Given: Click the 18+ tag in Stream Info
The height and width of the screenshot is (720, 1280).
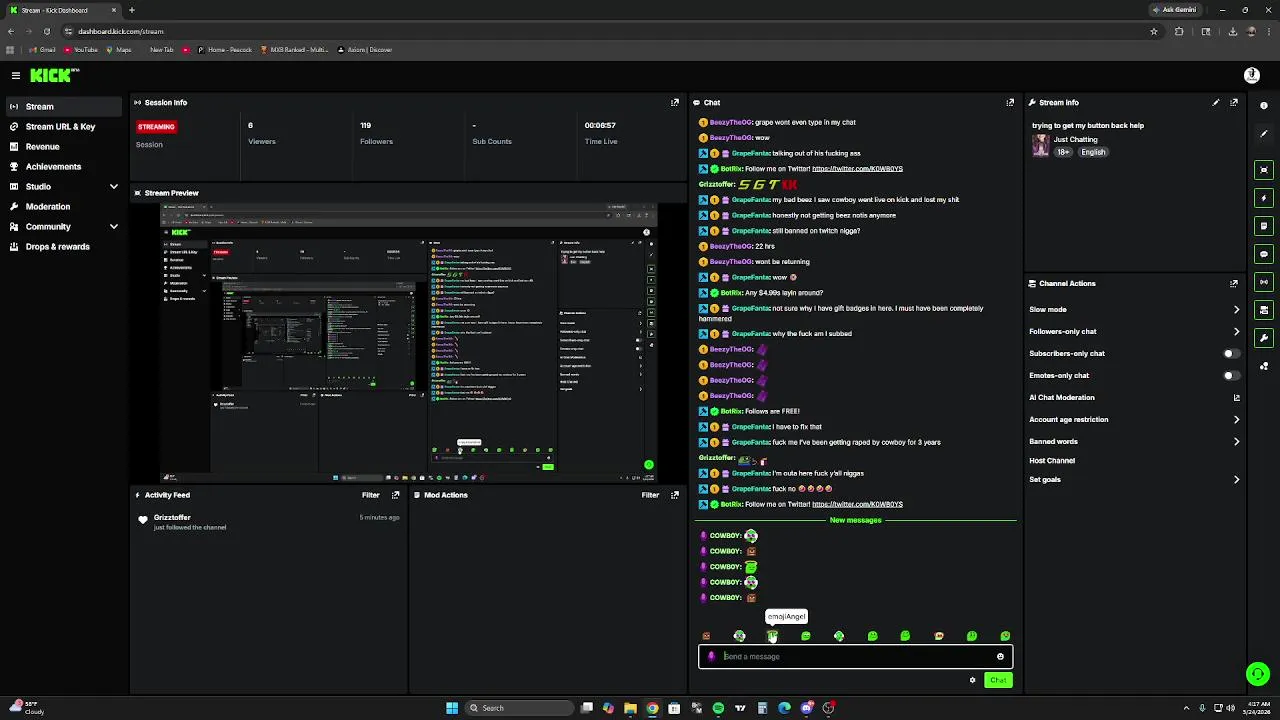Looking at the screenshot, I should point(1063,152).
